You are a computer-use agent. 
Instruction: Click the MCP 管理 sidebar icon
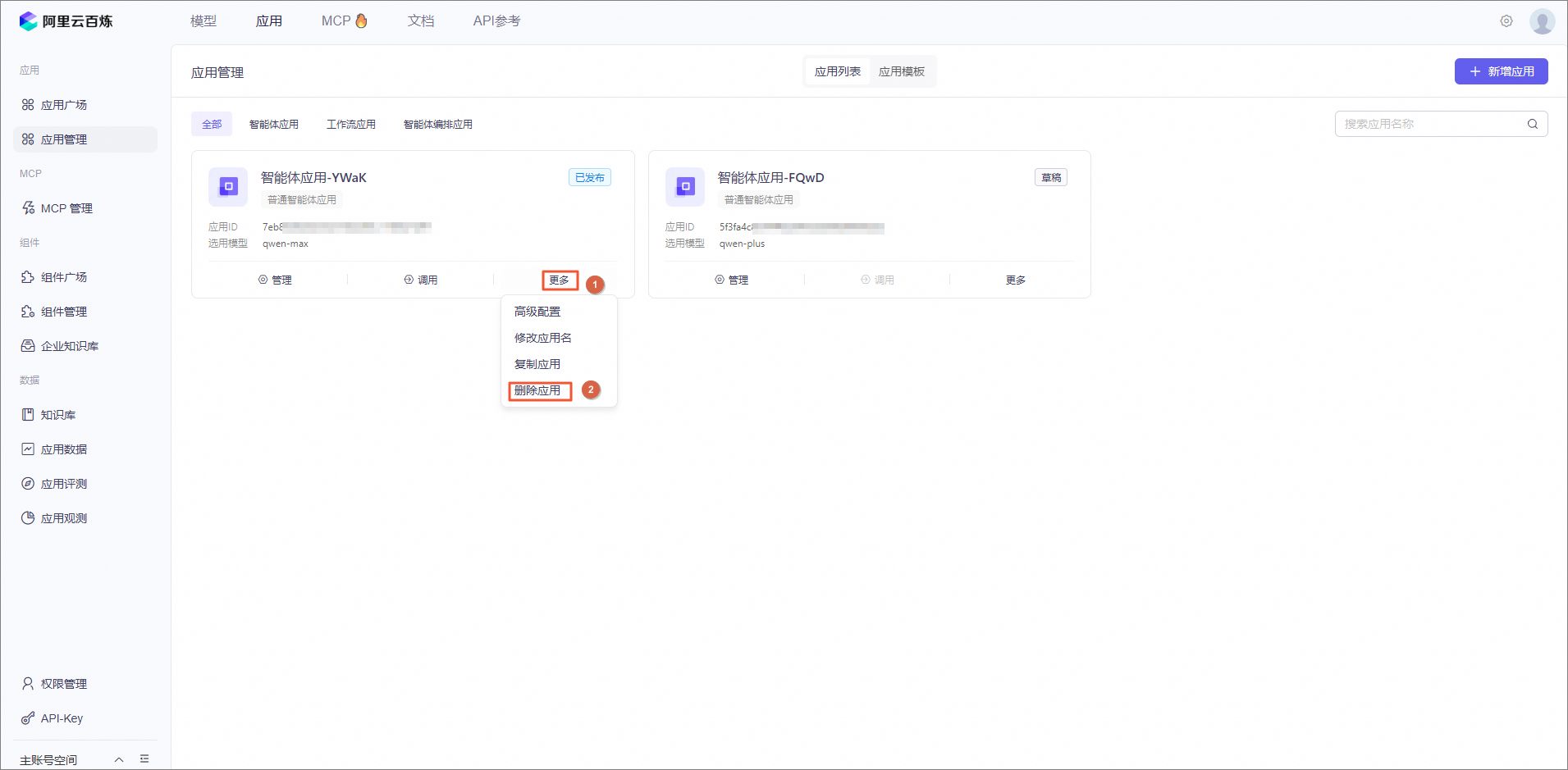click(x=28, y=208)
